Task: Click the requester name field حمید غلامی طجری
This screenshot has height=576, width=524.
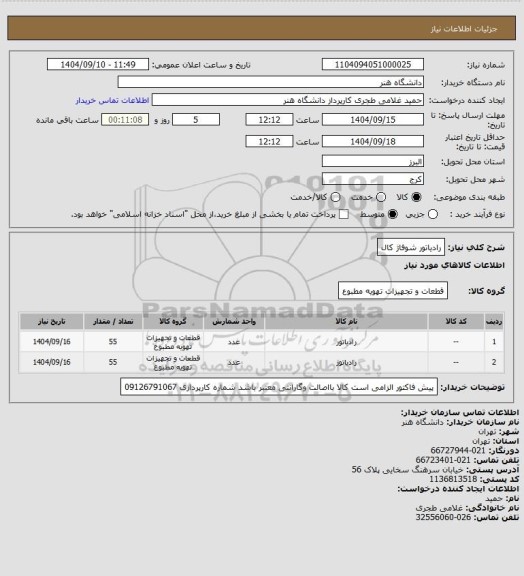Action: 288,100
